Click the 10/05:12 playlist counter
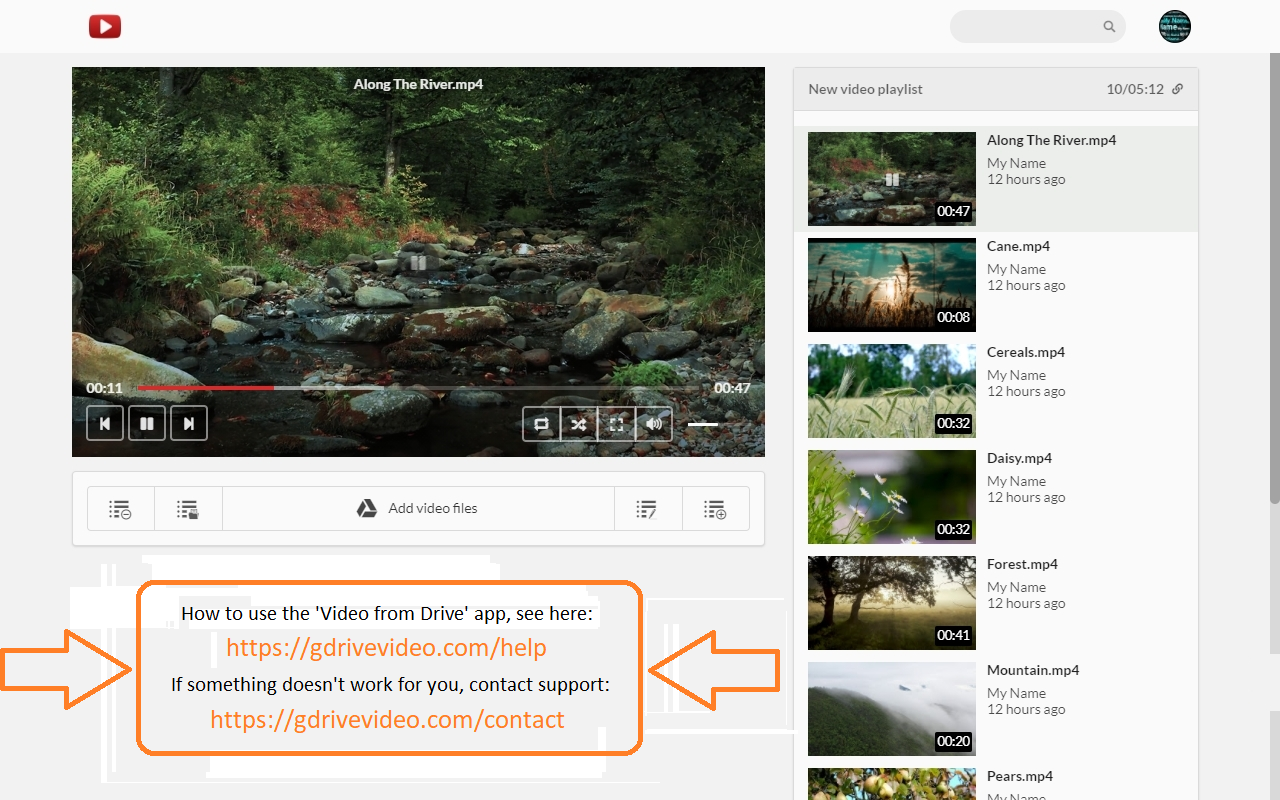The image size is (1280, 800). pyautogui.click(x=1135, y=89)
